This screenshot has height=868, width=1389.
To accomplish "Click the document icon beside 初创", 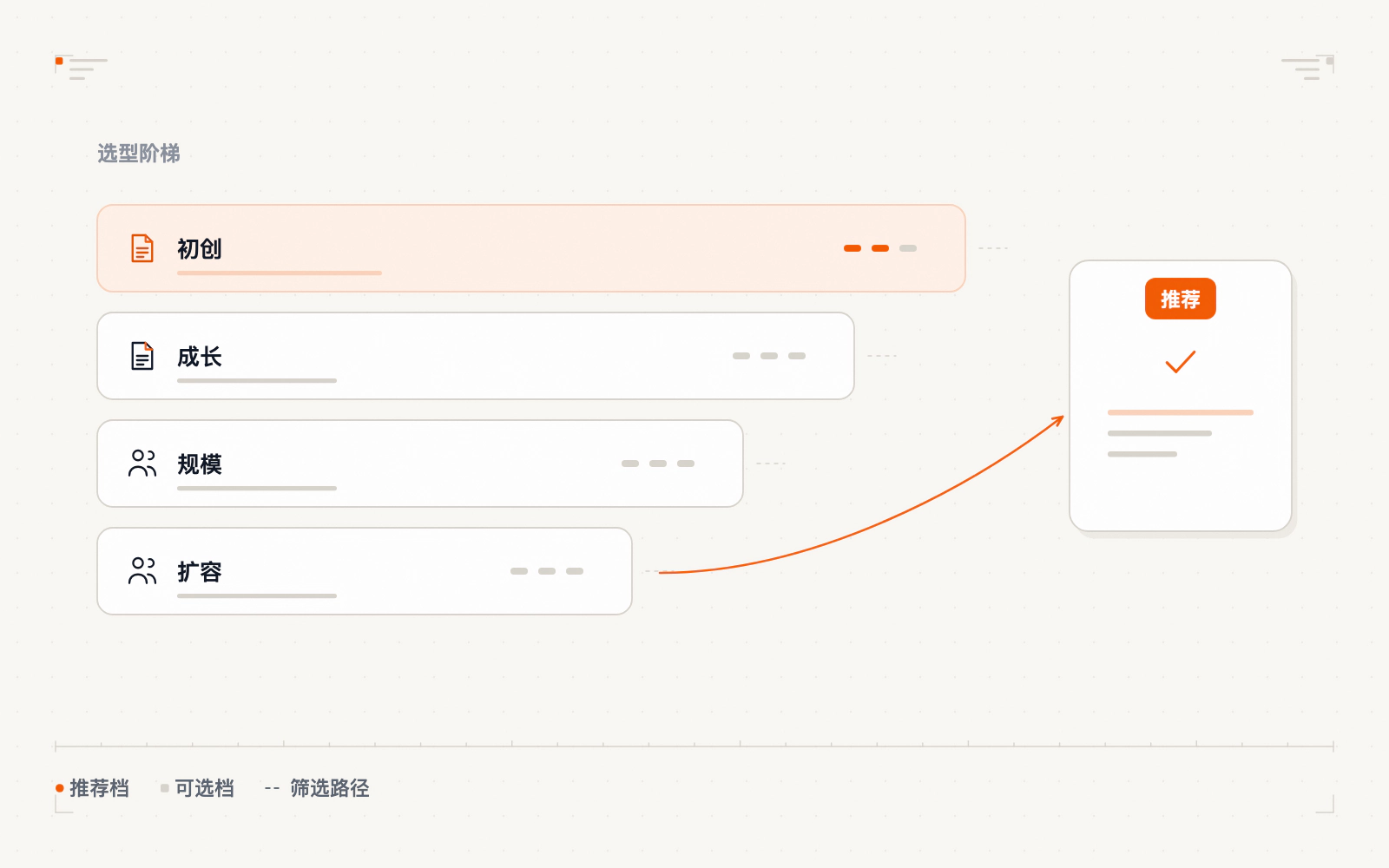I will pos(142,248).
